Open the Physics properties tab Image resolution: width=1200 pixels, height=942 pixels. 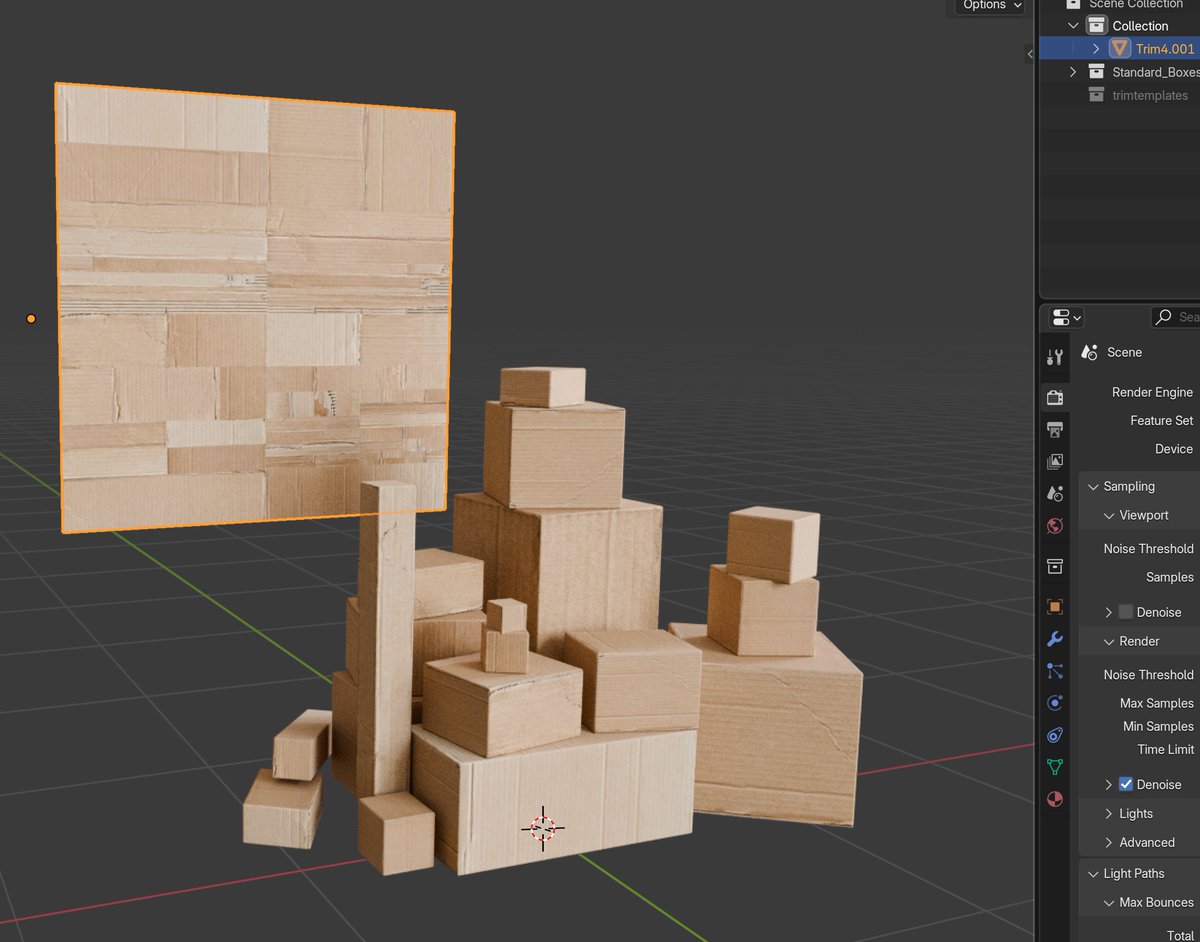[1054, 703]
